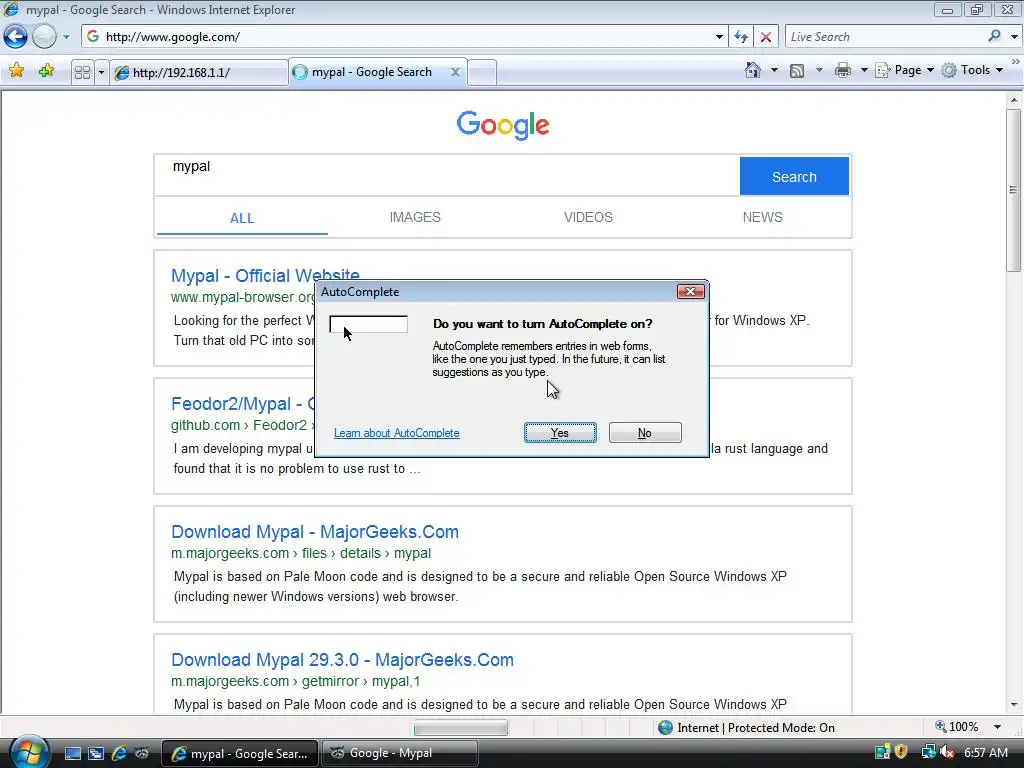Expand the Print options dropdown arrow
This screenshot has height=768, width=1024.
coord(863,70)
